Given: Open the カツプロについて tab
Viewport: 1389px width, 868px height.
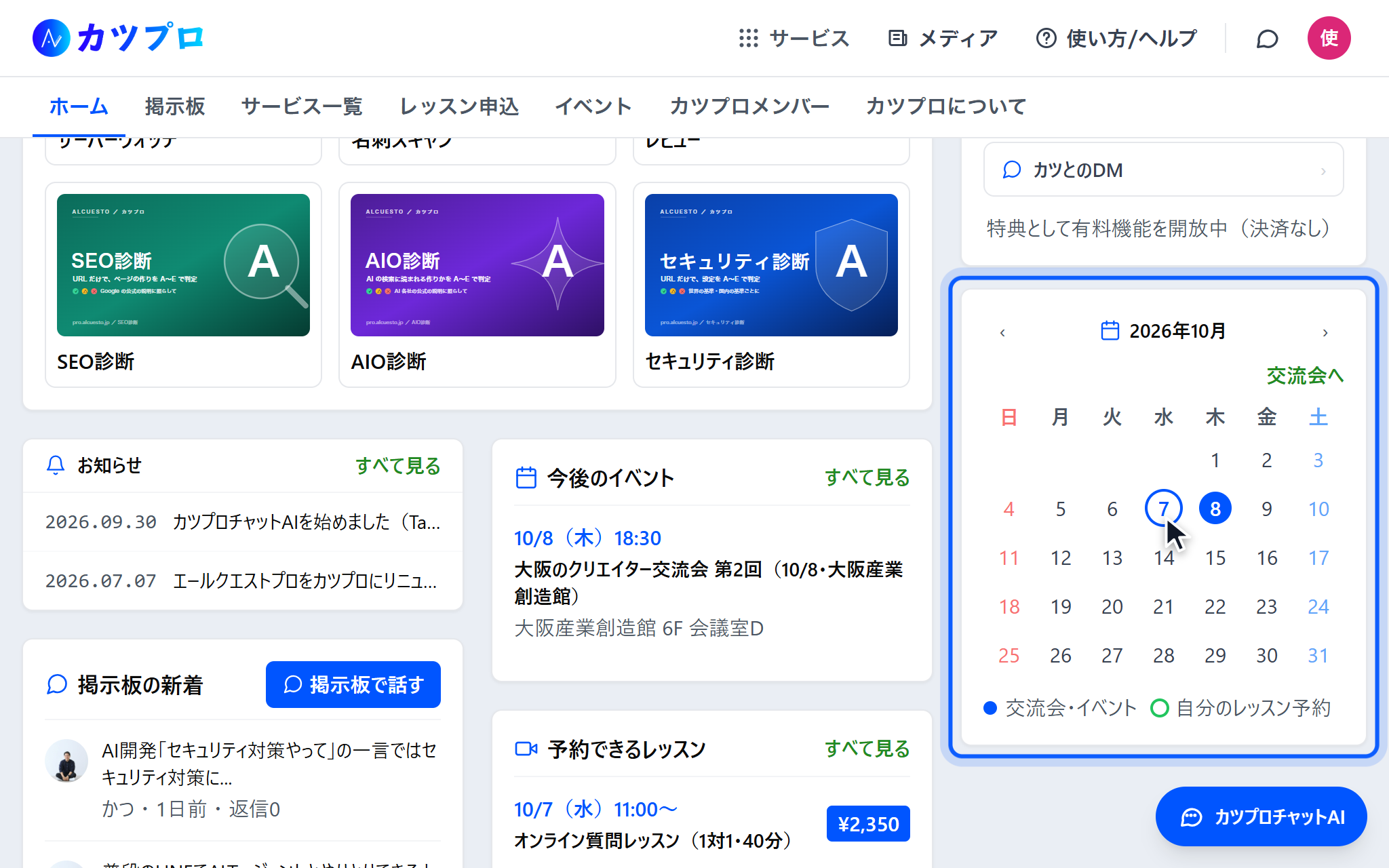Looking at the screenshot, I should [945, 106].
